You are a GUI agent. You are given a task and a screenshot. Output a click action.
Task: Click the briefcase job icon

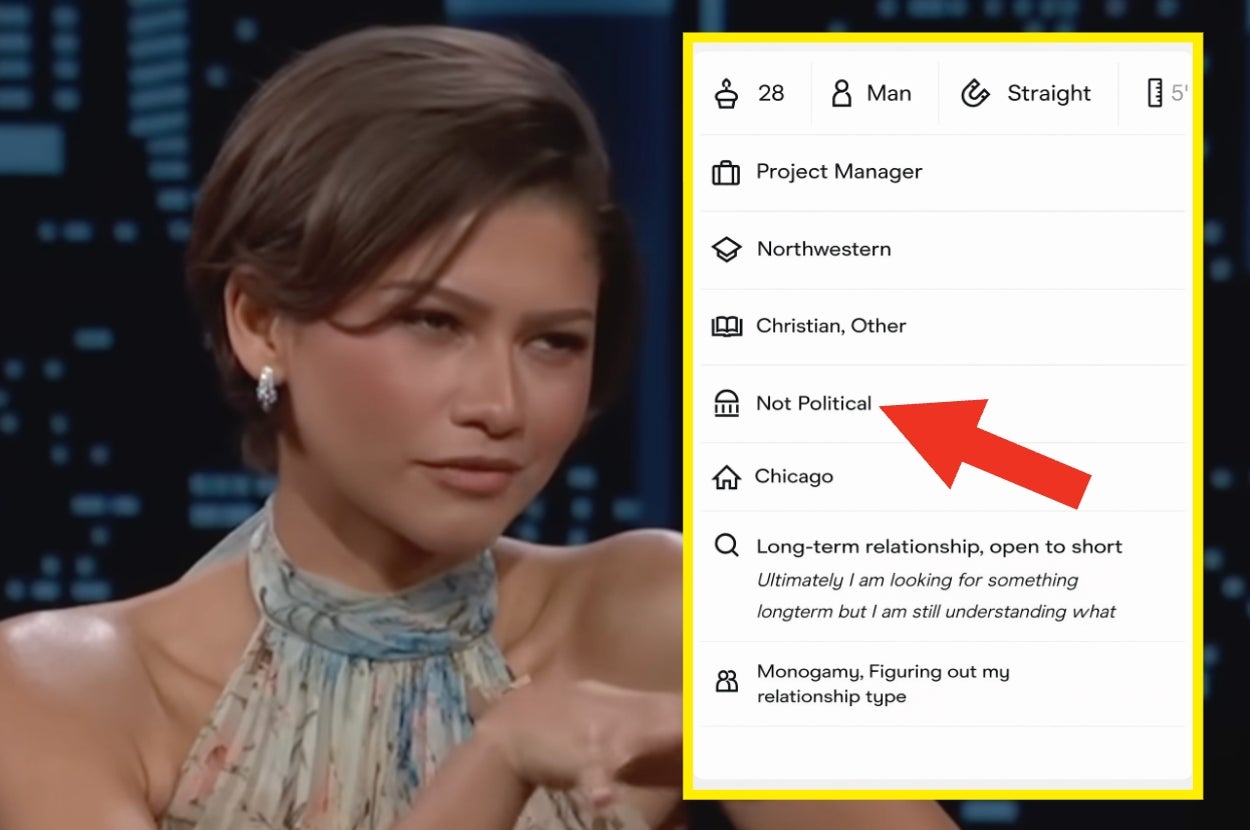click(726, 173)
